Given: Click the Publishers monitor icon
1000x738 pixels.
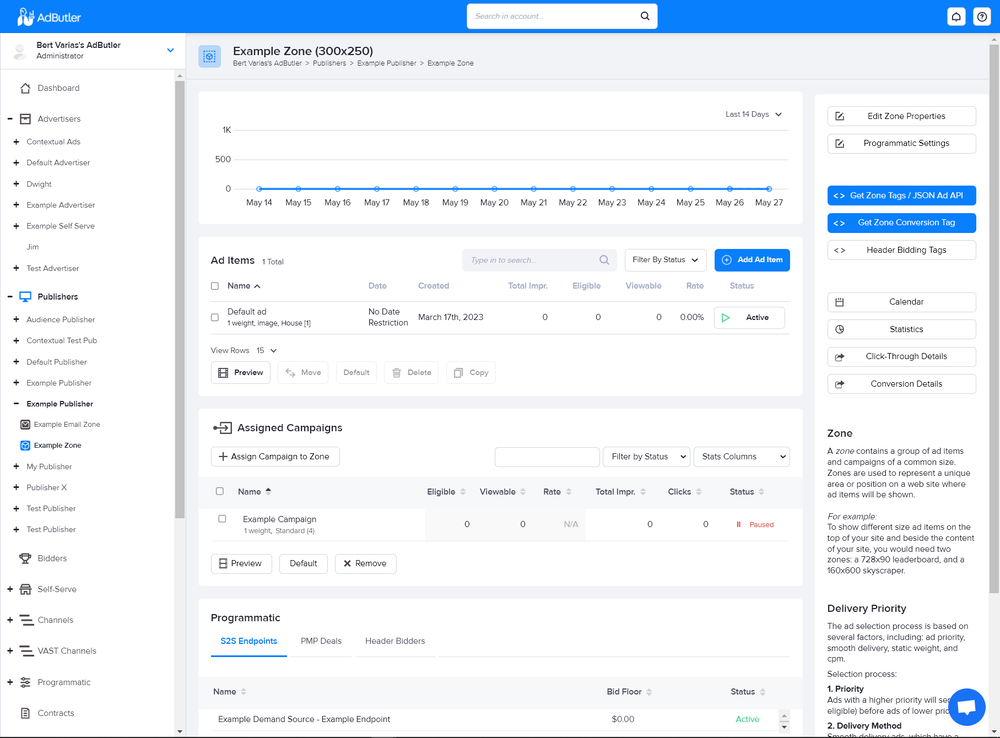Looking at the screenshot, I should (x=26, y=297).
